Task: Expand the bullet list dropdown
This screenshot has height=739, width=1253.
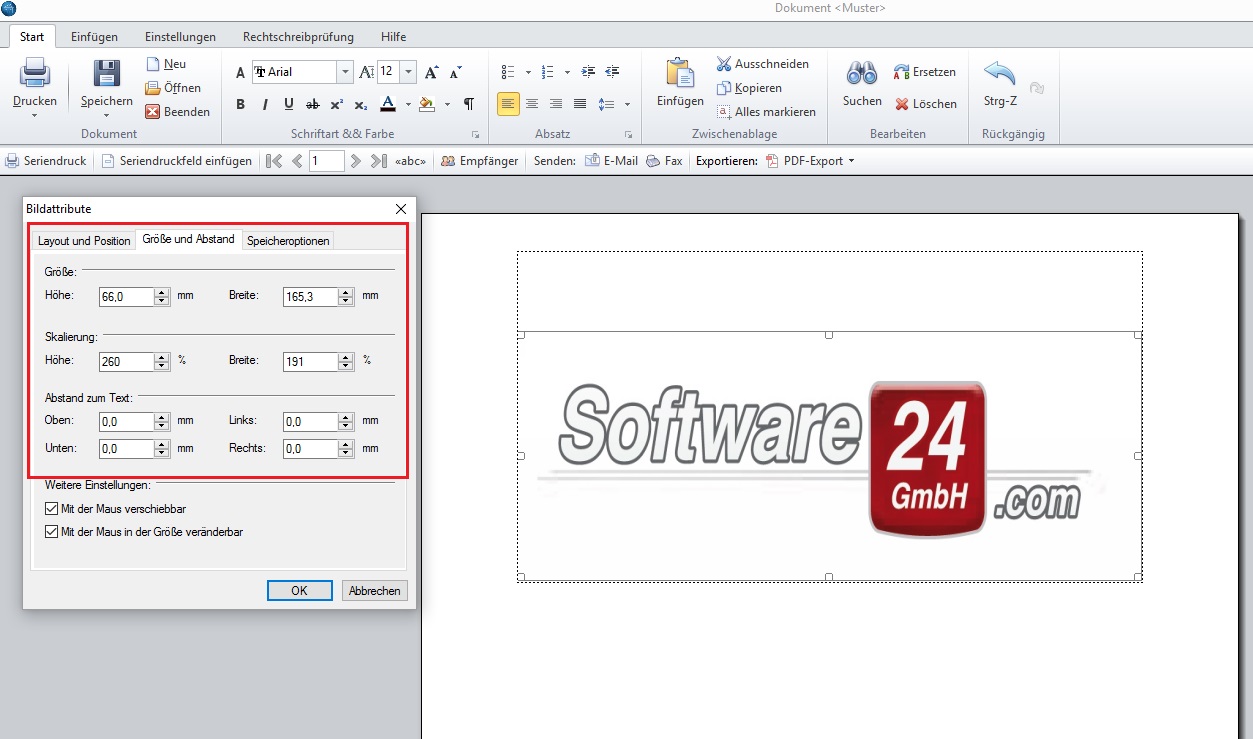Action: [527, 72]
